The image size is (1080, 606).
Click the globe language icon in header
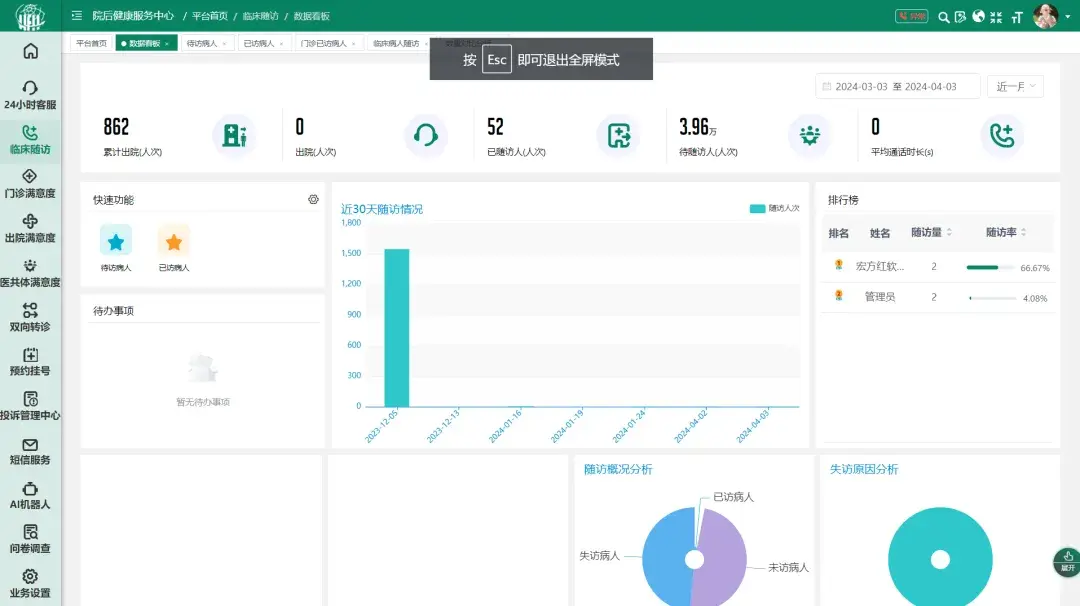978,16
